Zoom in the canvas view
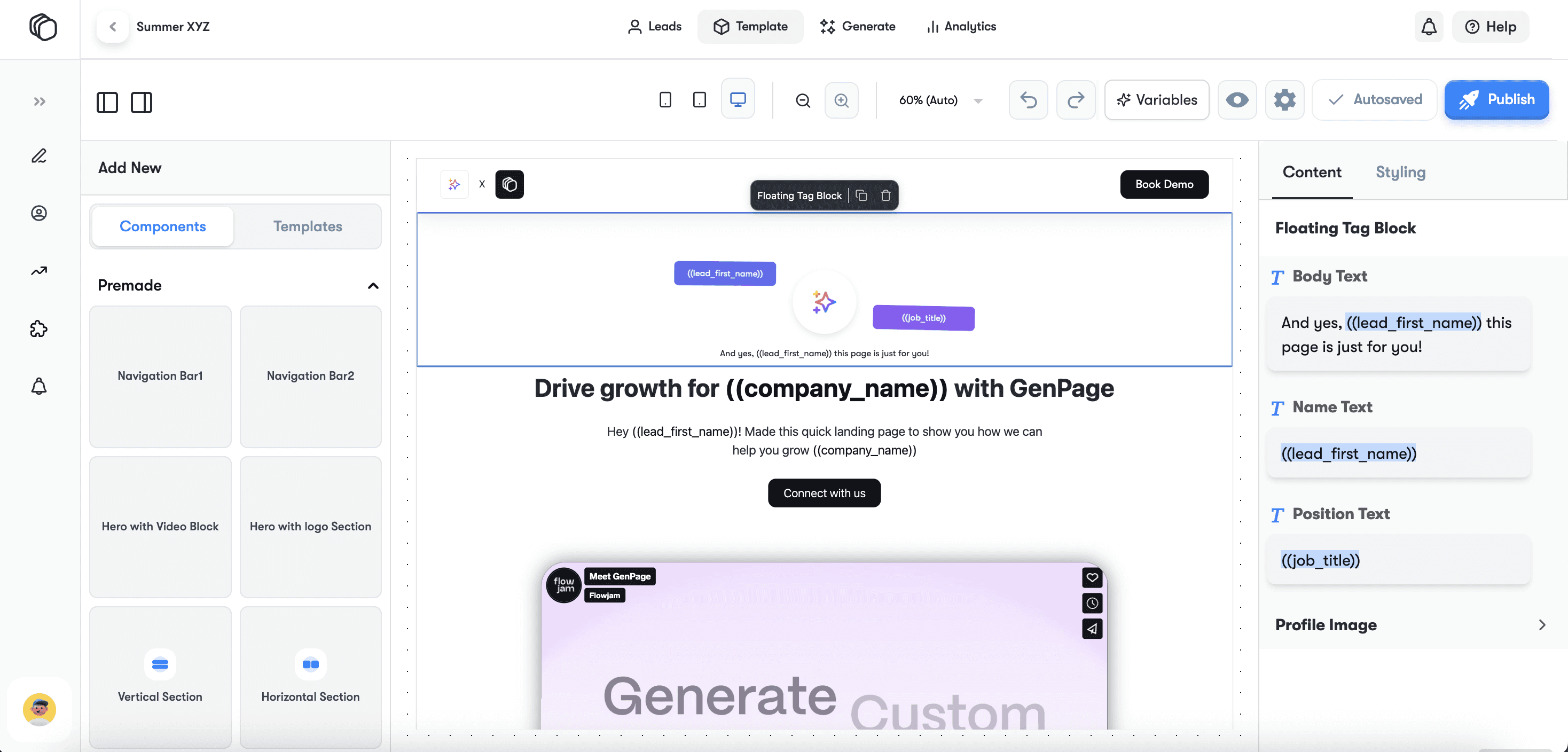 (841, 100)
